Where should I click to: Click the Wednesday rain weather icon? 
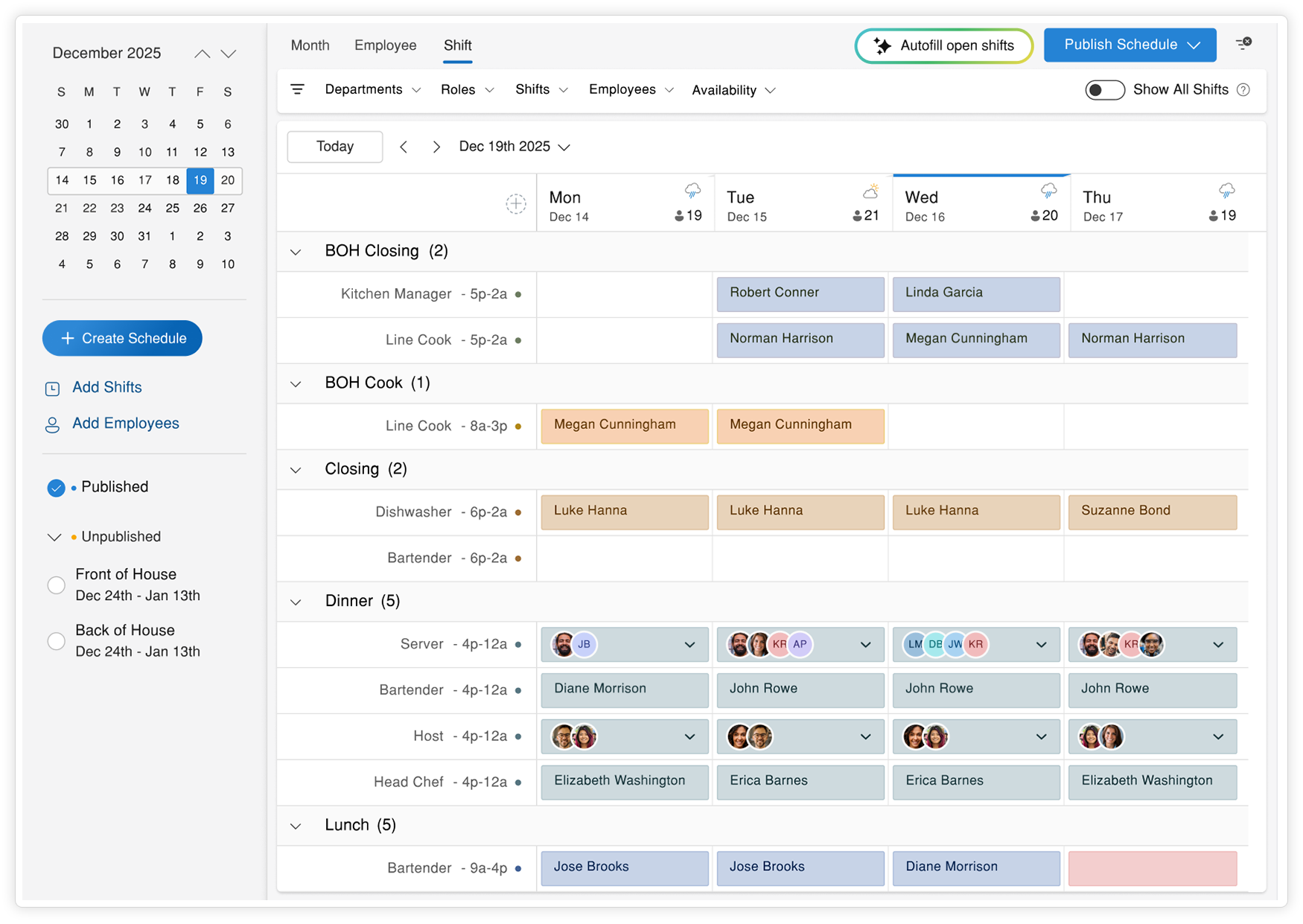pyautogui.click(x=1048, y=191)
